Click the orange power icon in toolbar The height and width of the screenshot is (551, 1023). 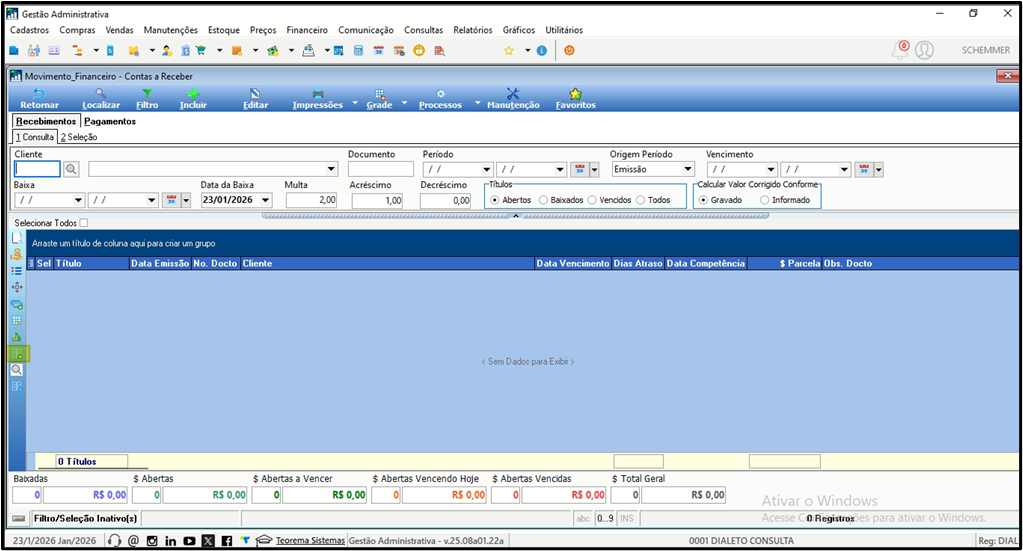click(570, 50)
